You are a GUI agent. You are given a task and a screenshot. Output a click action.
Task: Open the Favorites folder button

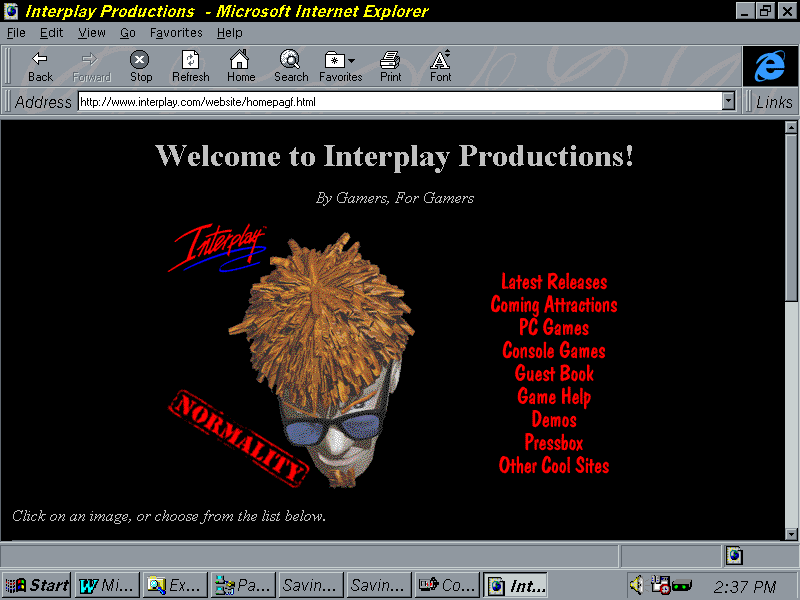point(340,66)
